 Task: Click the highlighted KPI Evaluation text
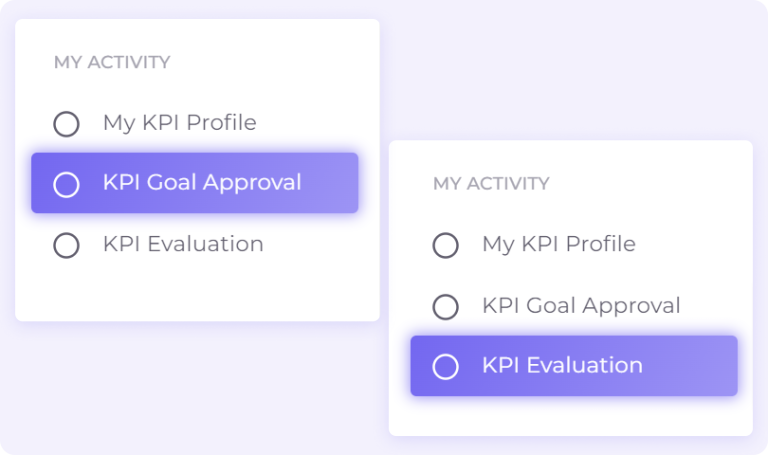tap(562, 365)
